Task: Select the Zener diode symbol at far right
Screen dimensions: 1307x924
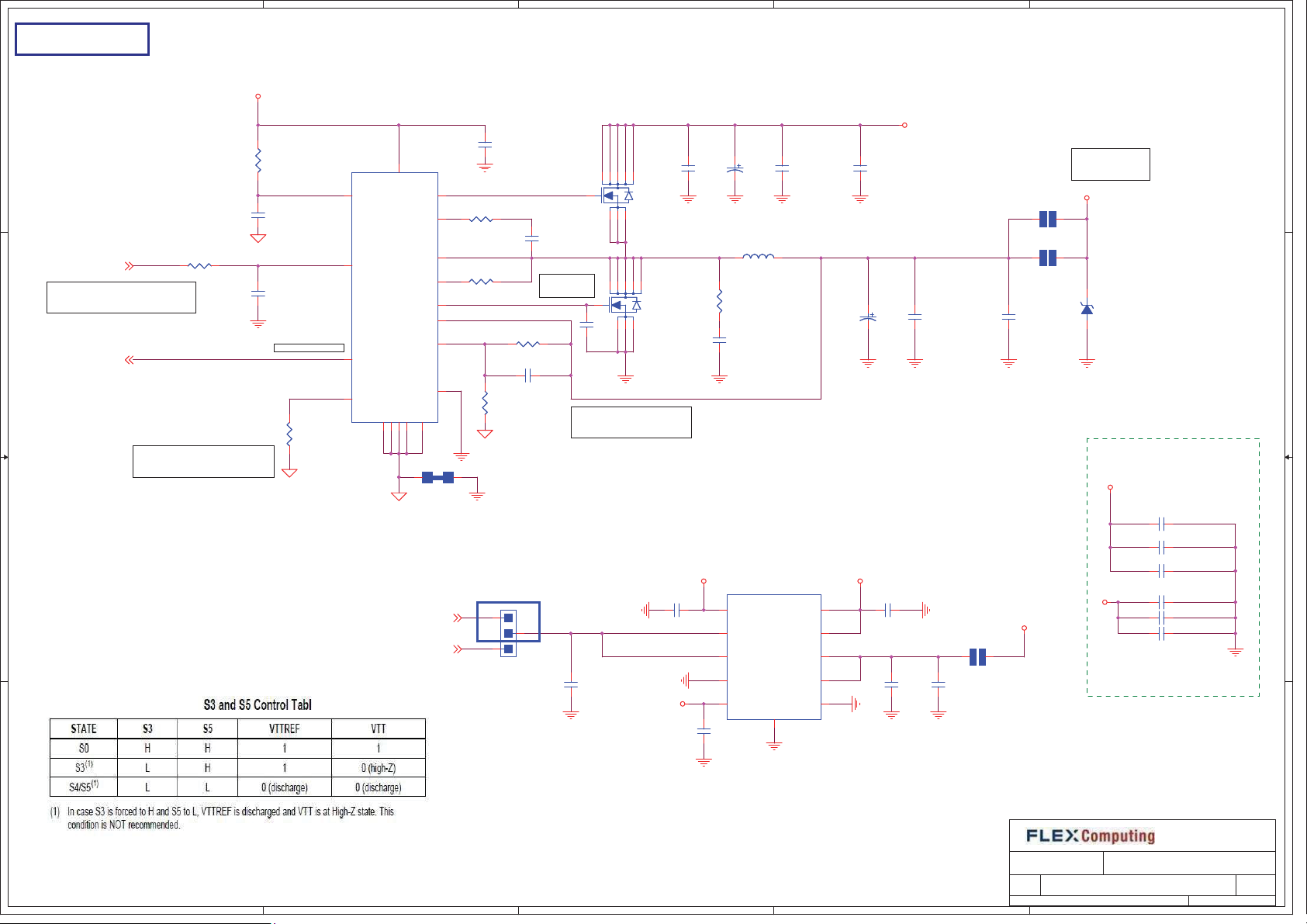Action: (x=1087, y=309)
